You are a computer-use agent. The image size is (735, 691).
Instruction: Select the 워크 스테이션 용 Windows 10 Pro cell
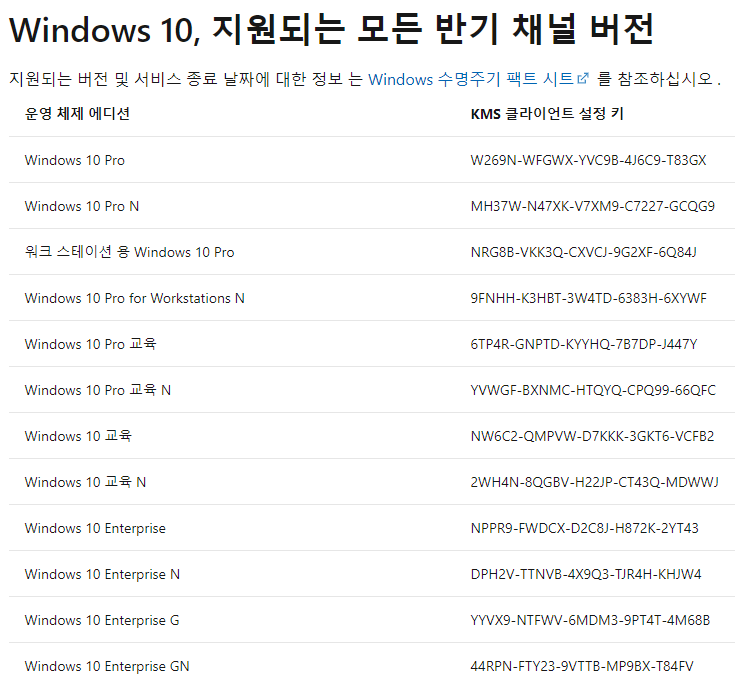pos(129,252)
